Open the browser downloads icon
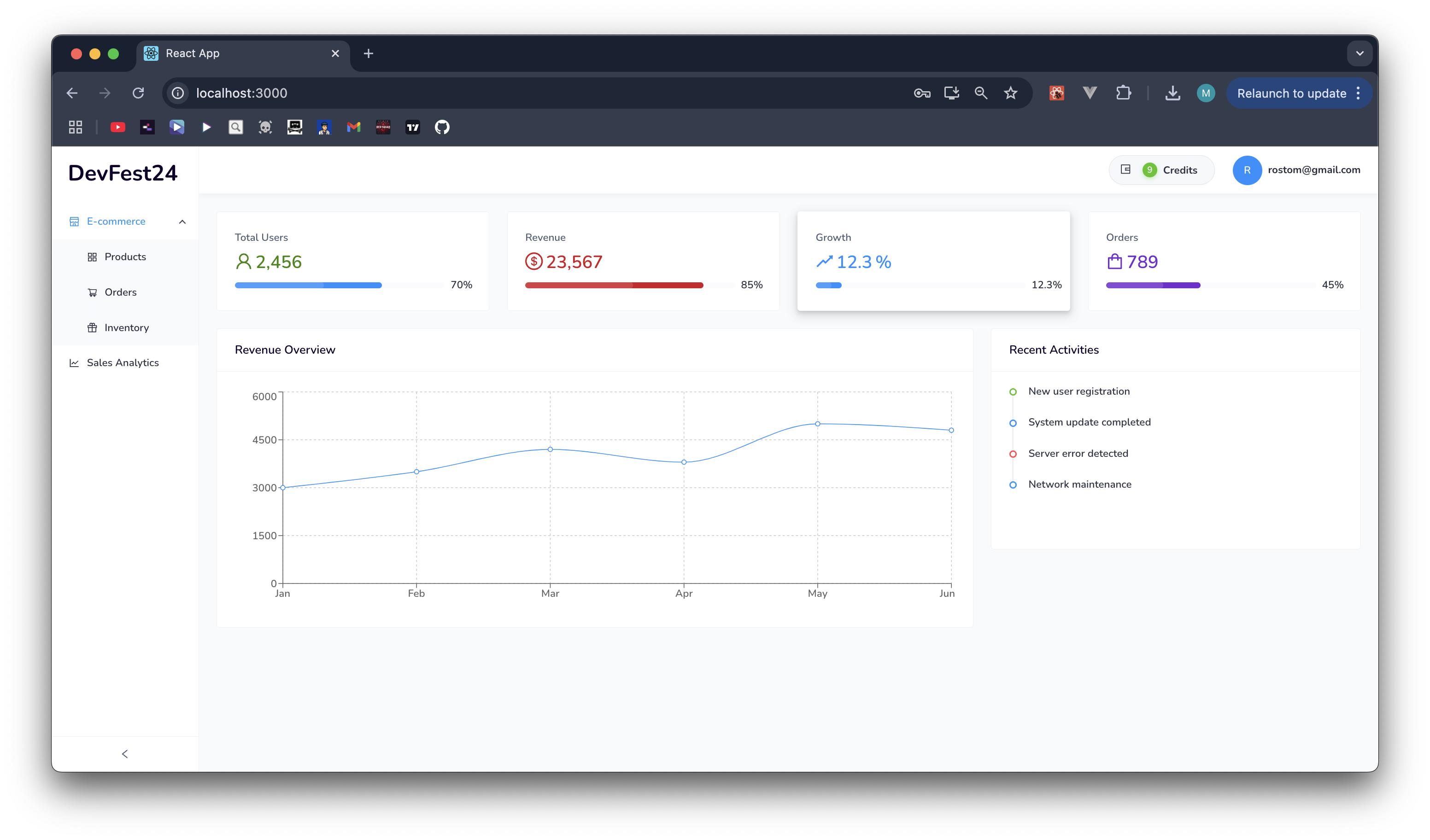The height and width of the screenshot is (840, 1430). [1172, 93]
